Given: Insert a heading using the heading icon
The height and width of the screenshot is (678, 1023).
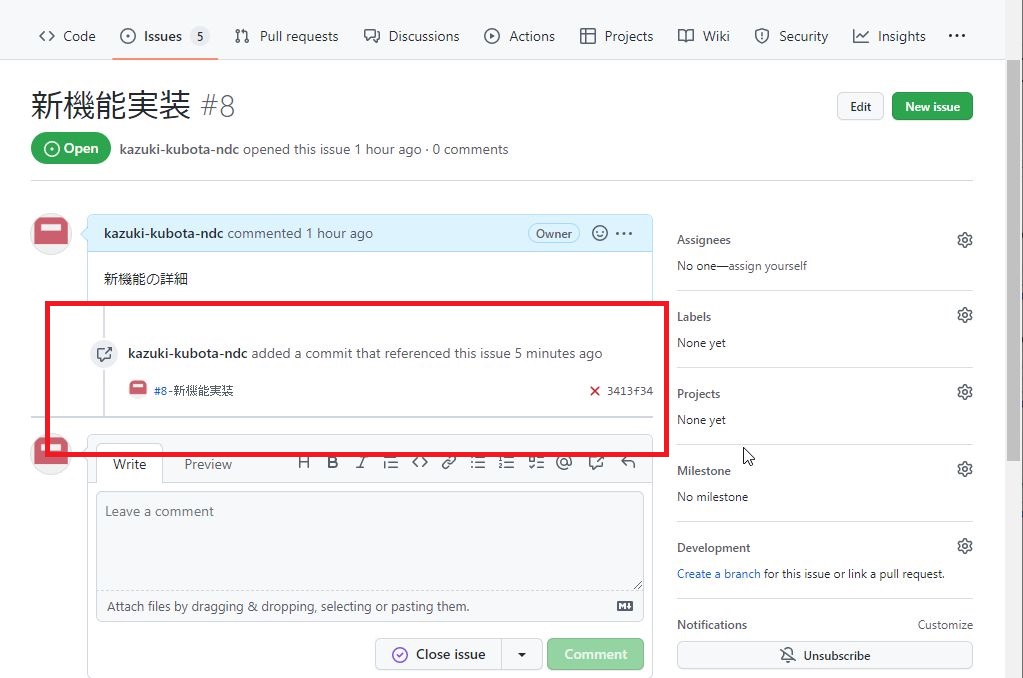Looking at the screenshot, I should pos(304,462).
